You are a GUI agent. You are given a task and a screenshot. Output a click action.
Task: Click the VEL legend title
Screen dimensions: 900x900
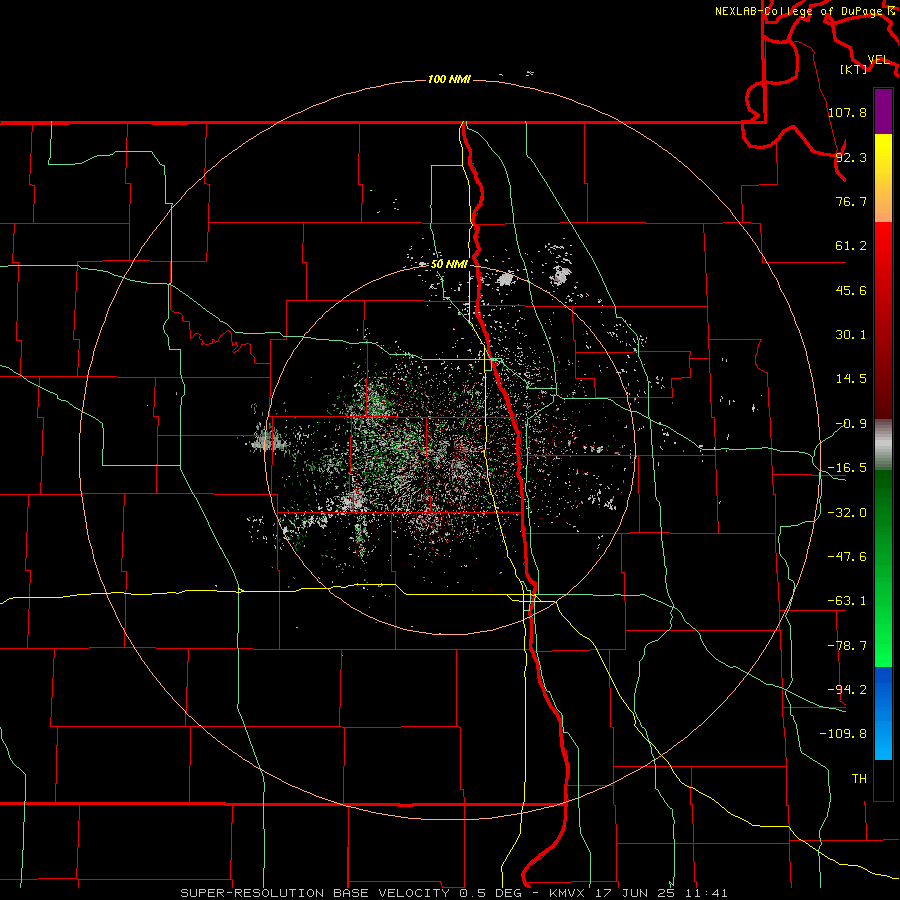878,60
